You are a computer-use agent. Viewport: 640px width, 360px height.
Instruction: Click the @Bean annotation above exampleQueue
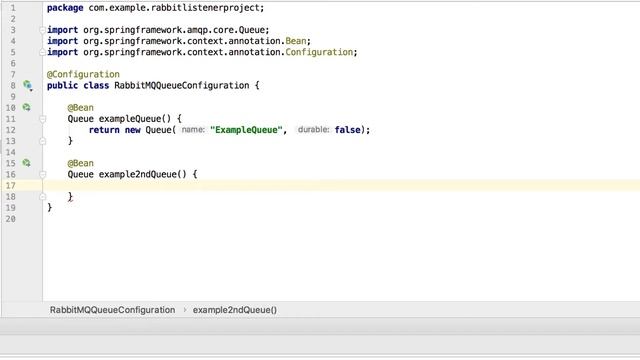coord(80,107)
